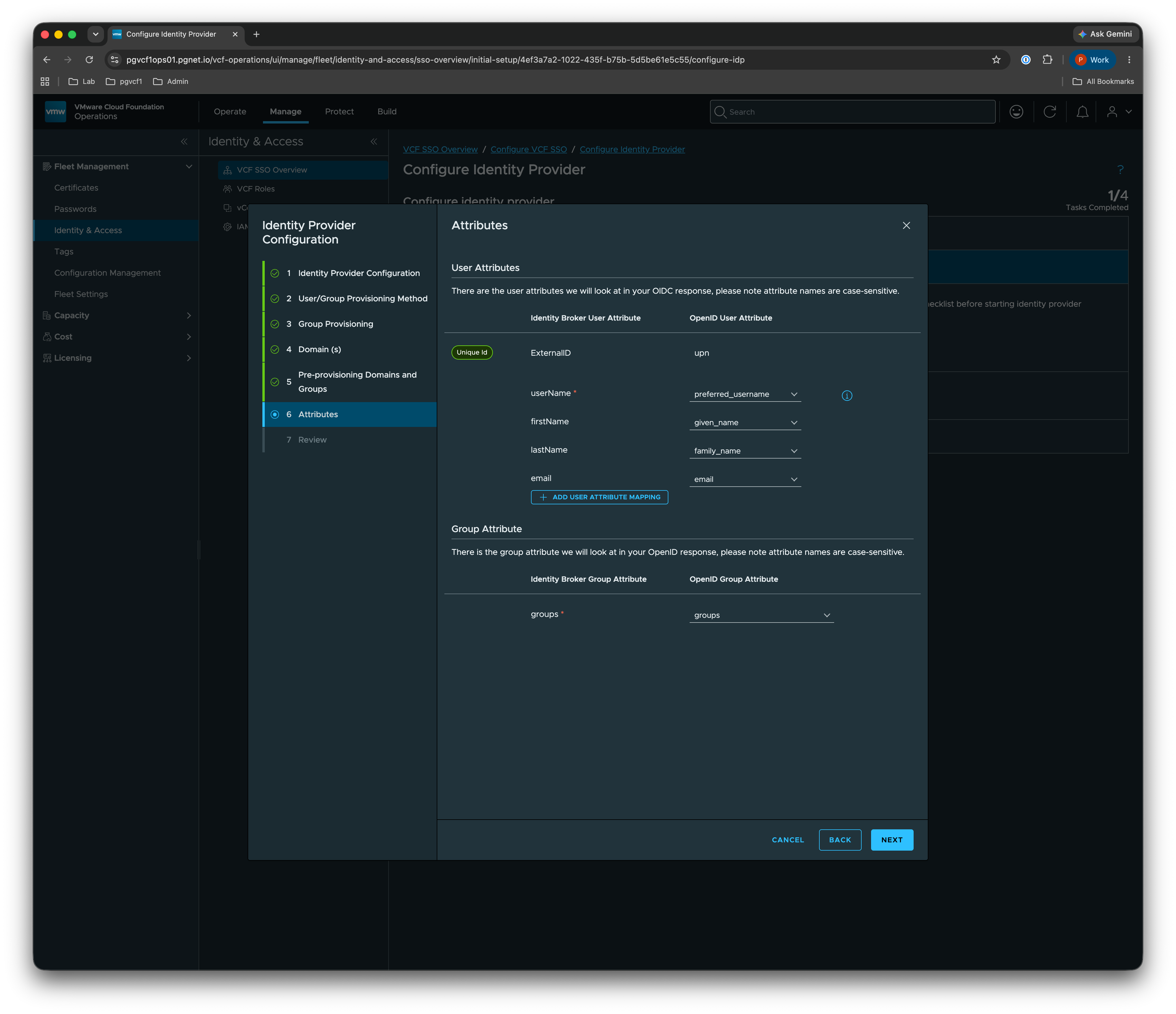Click the NEXT button
The width and height of the screenshot is (1176, 1014).
(x=891, y=840)
